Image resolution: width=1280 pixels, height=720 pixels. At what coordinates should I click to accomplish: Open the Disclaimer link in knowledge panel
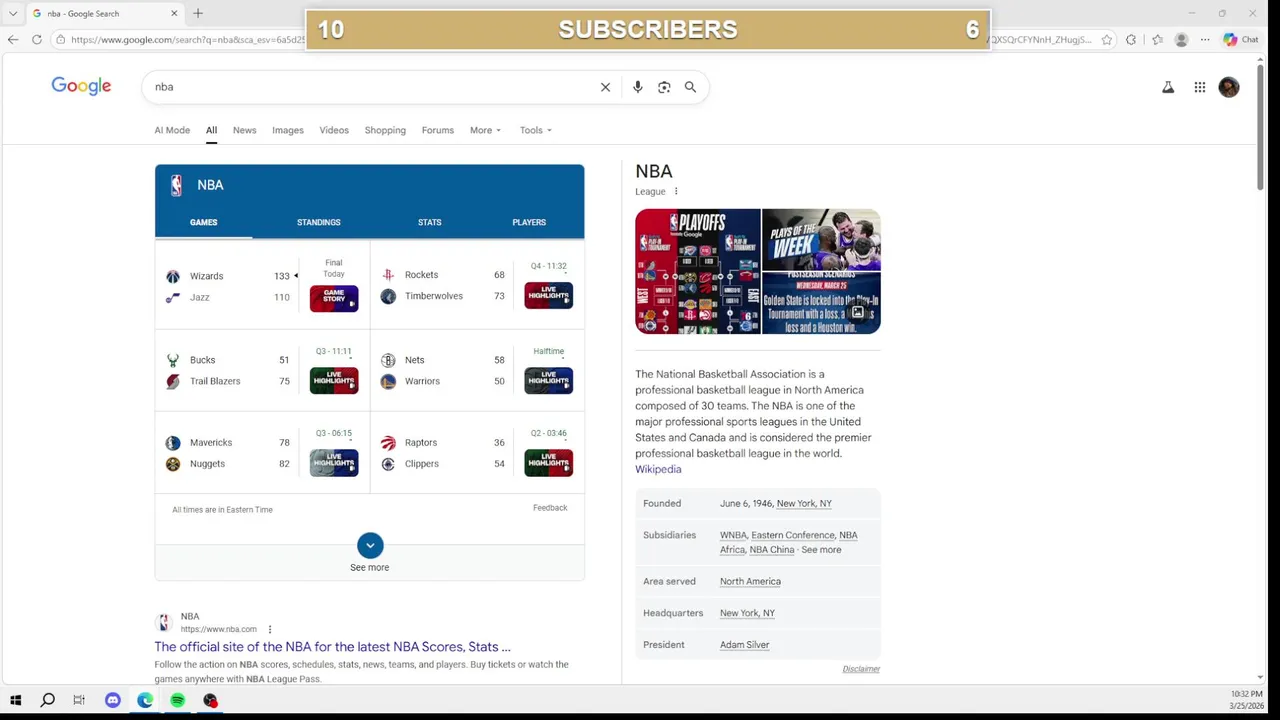coord(861,669)
